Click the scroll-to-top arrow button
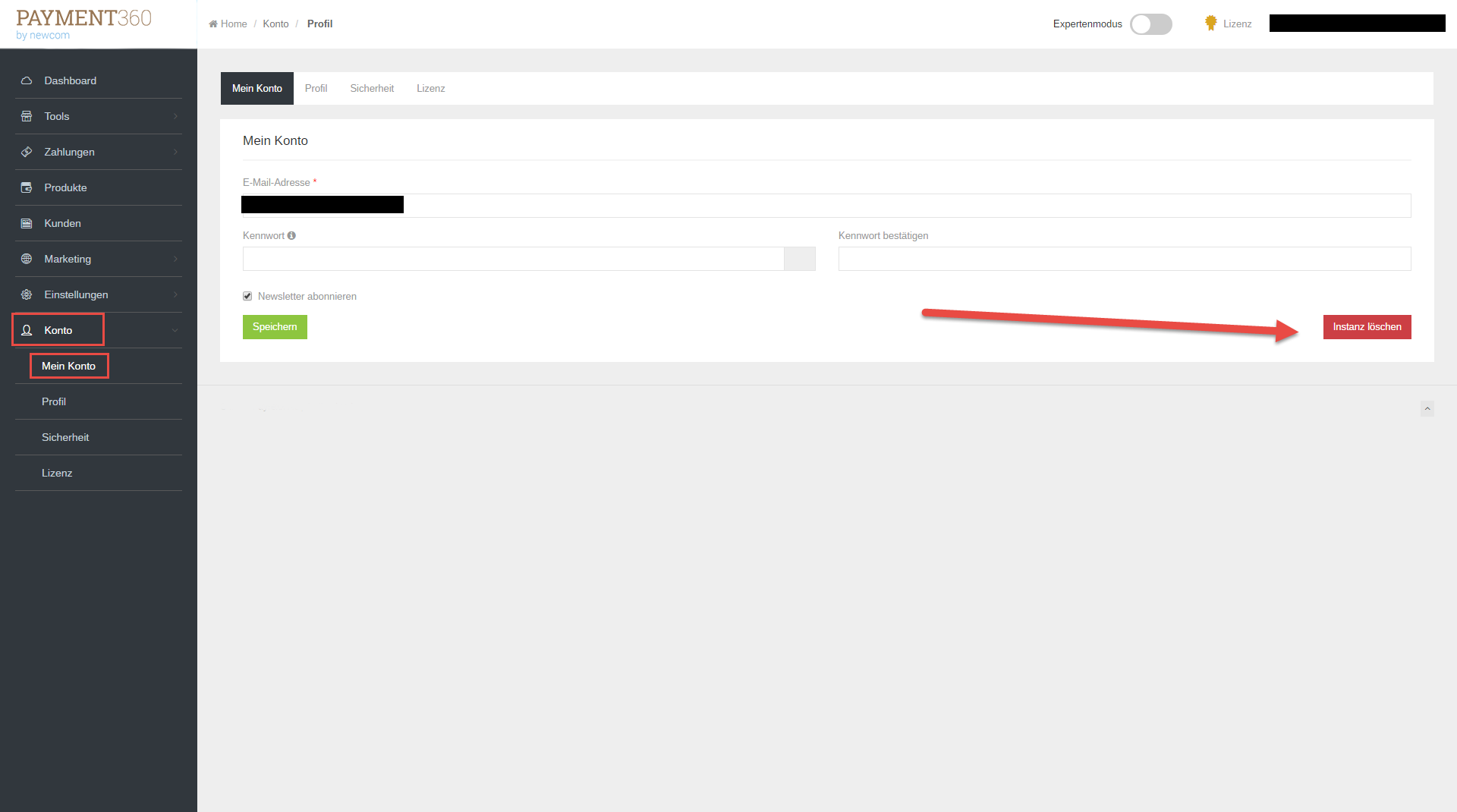 (1427, 409)
